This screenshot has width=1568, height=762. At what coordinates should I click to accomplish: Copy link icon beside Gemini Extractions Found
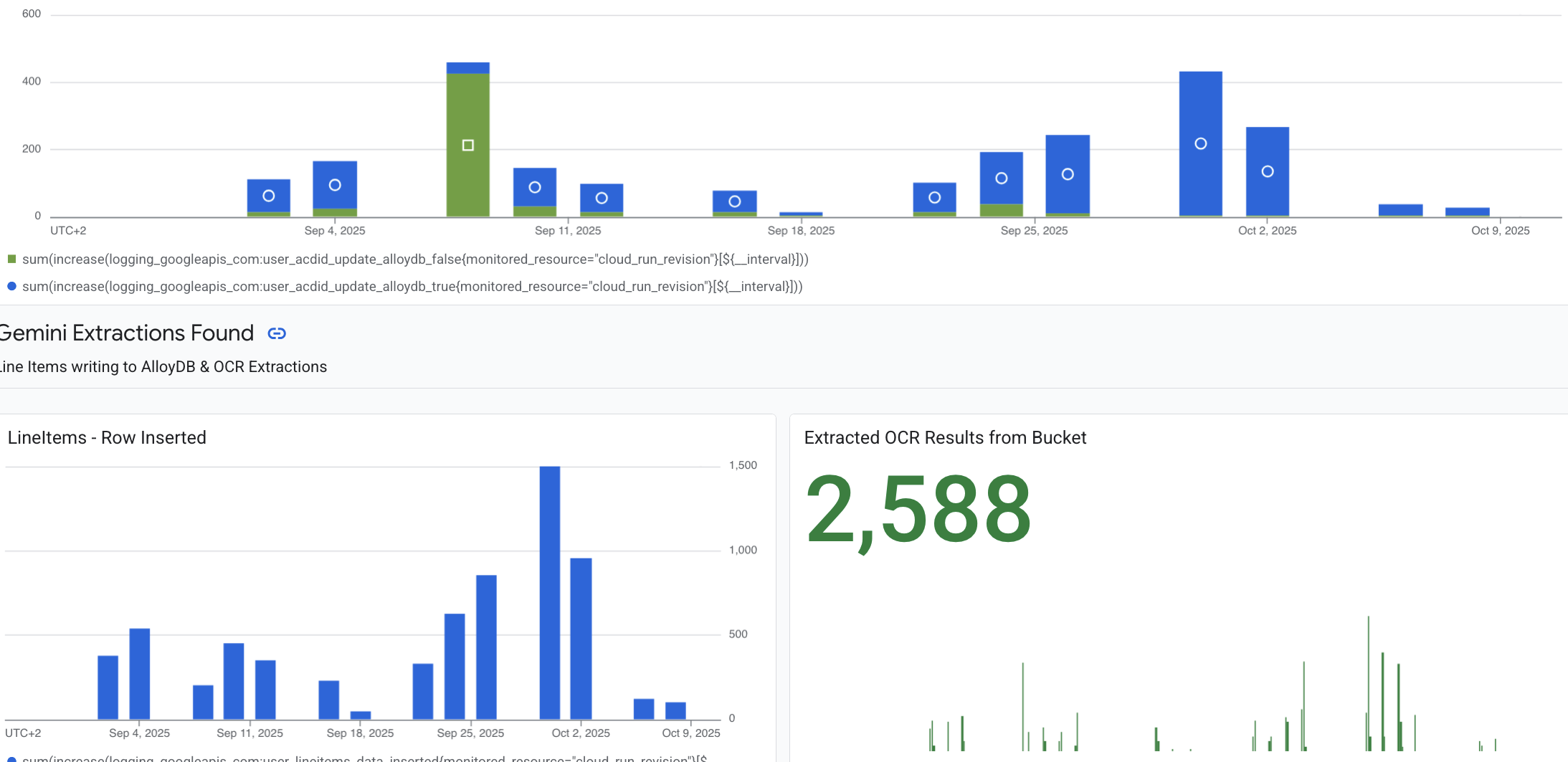(277, 333)
